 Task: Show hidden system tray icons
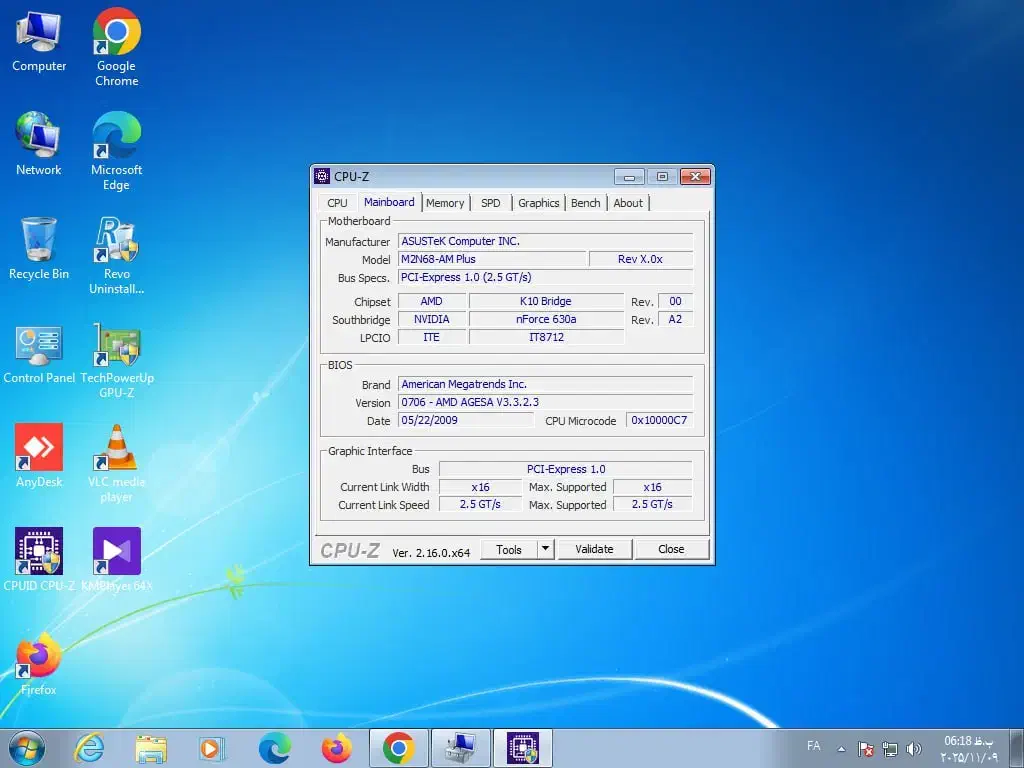coord(841,749)
